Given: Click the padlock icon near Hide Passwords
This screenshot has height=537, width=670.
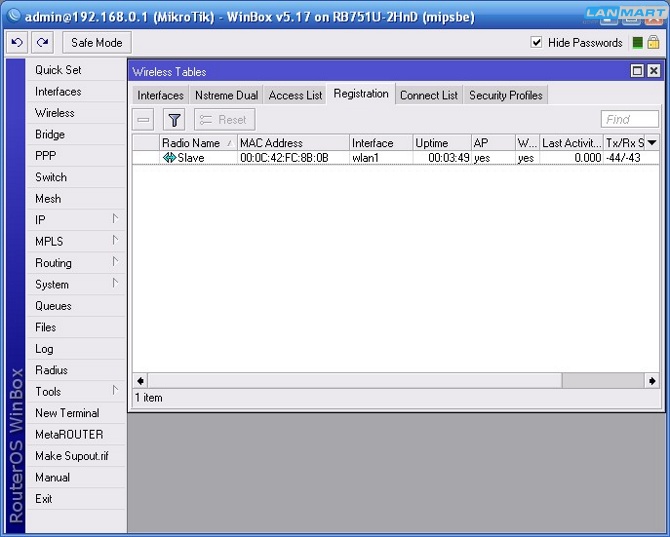Looking at the screenshot, I should tap(653, 42).
